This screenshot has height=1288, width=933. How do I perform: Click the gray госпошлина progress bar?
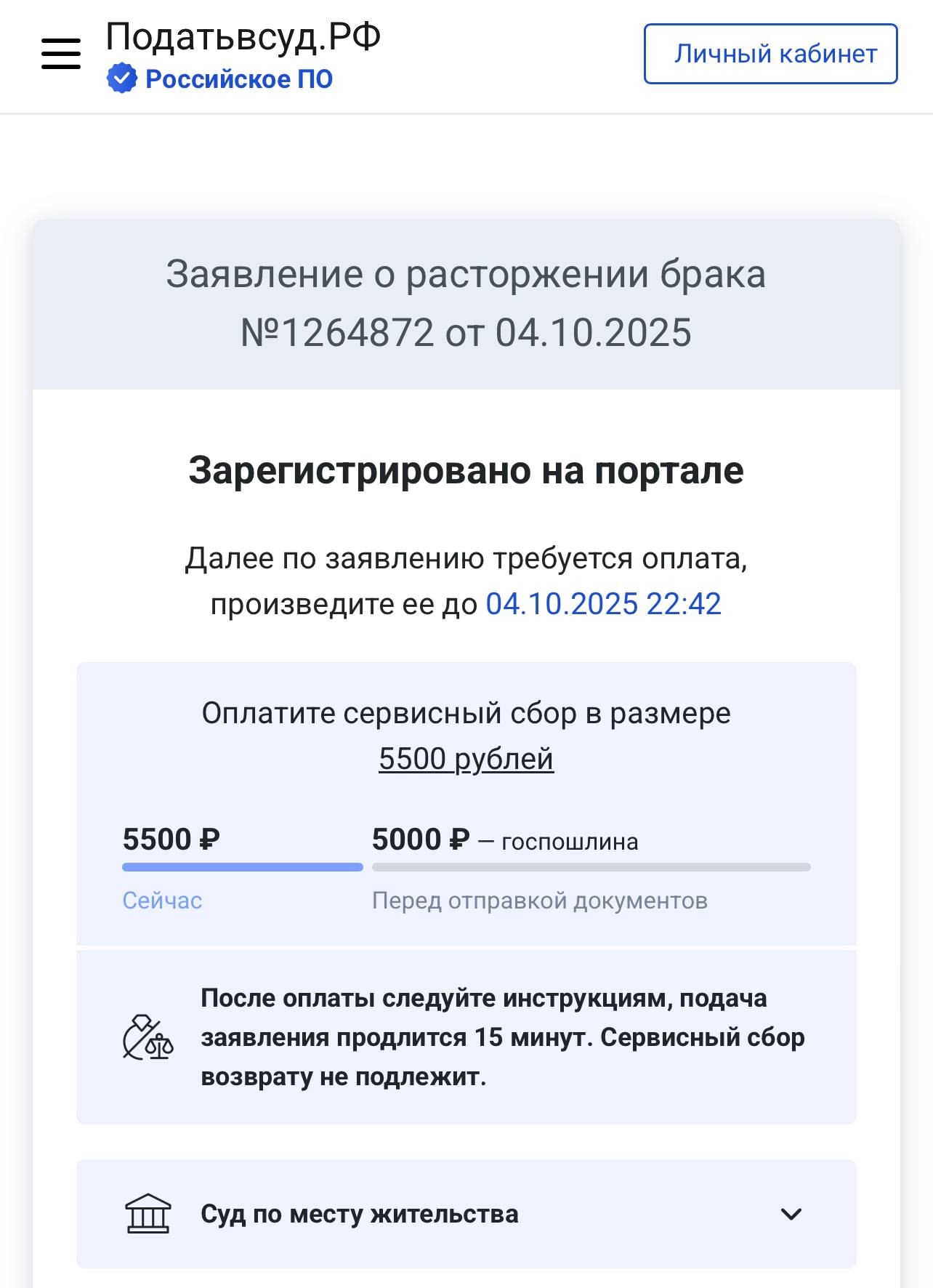[591, 867]
